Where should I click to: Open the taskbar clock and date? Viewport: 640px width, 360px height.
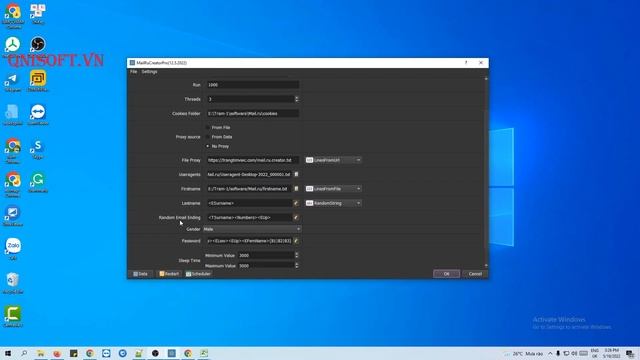[x=612, y=353]
